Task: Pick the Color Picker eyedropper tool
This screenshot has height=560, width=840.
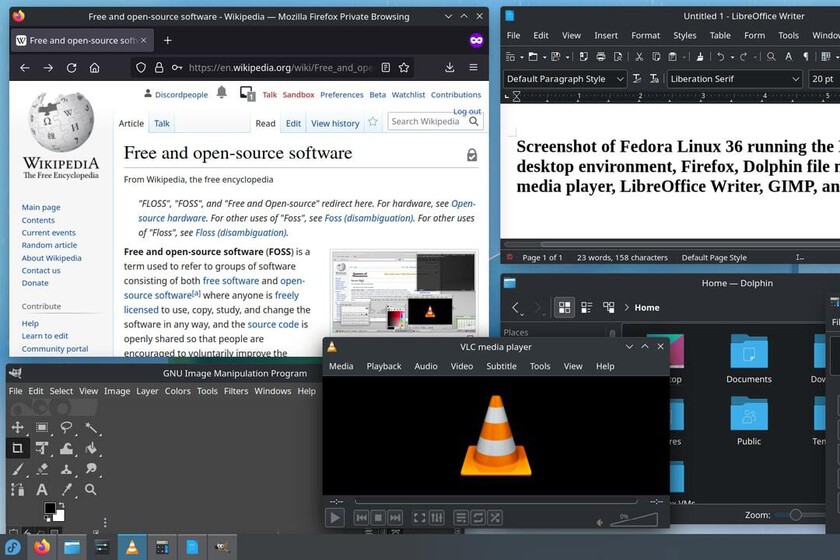Action: 66,489
